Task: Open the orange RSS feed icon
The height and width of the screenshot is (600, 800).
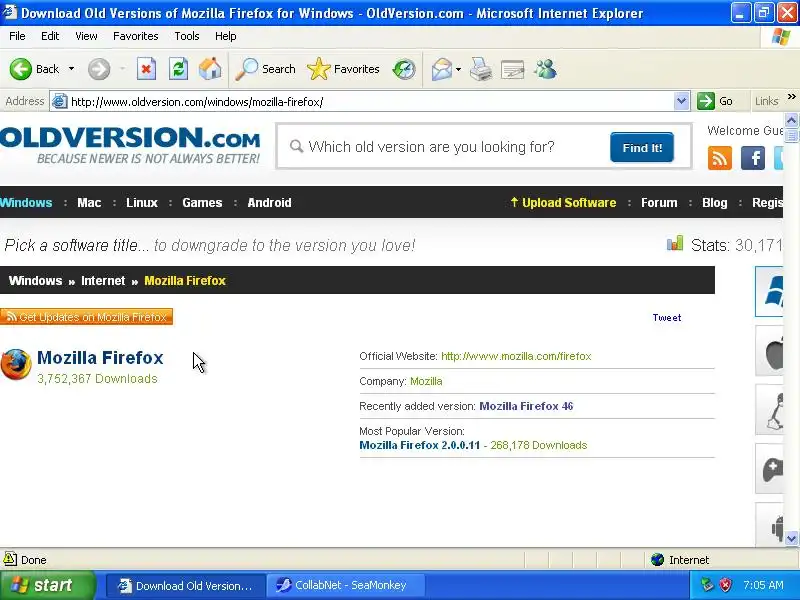Action: [x=719, y=158]
